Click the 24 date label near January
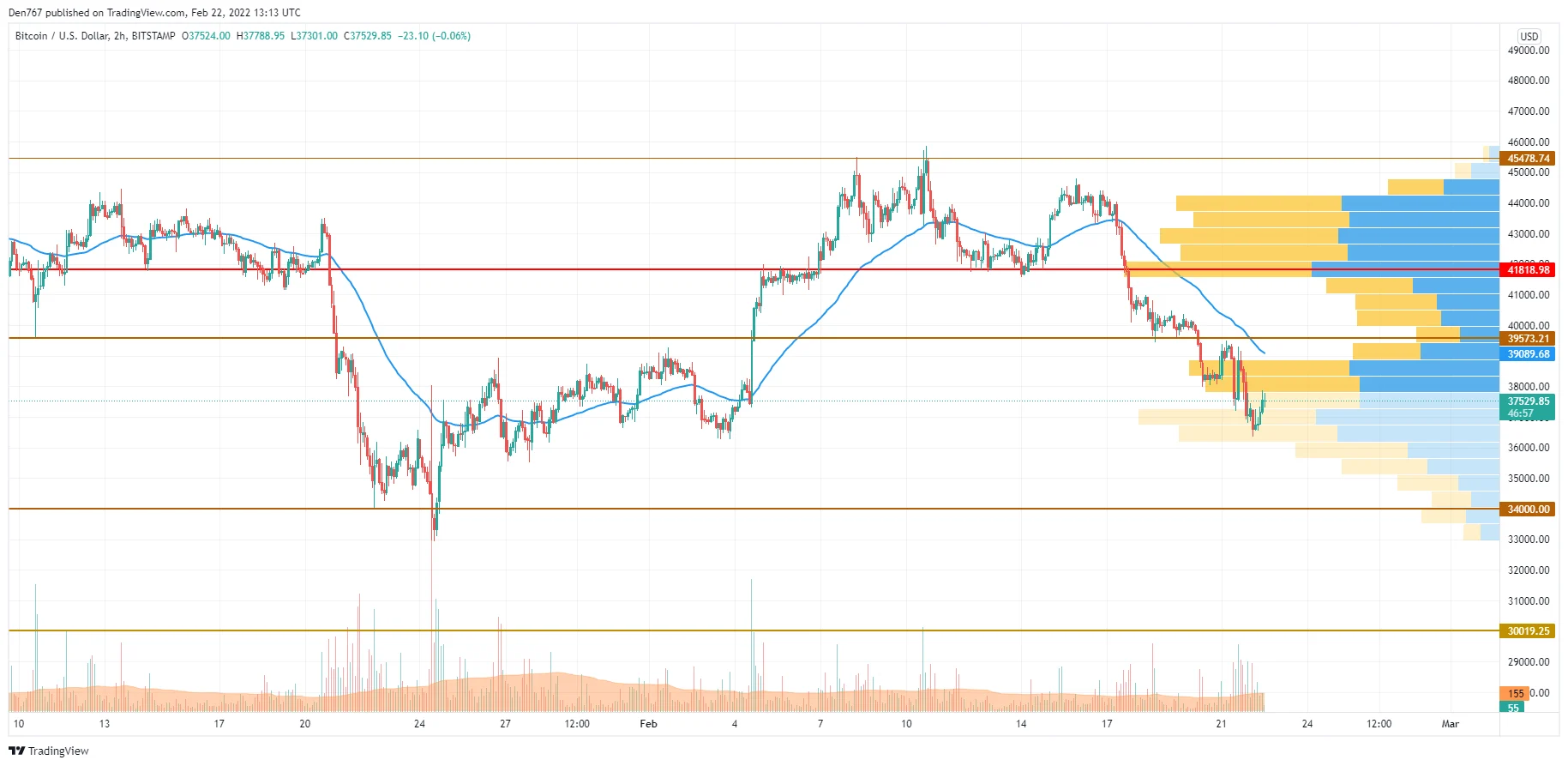The image size is (1568, 766). 419,724
